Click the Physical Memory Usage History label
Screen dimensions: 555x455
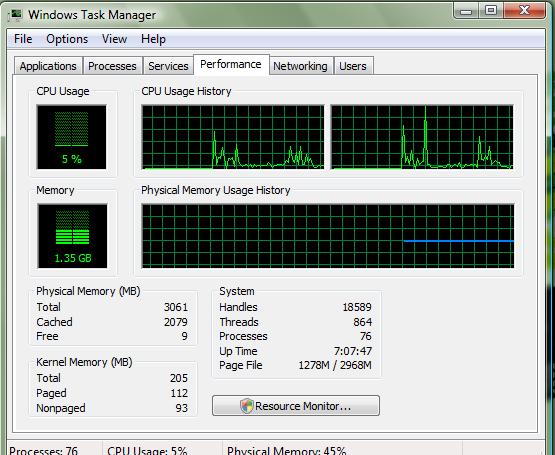click(x=216, y=190)
